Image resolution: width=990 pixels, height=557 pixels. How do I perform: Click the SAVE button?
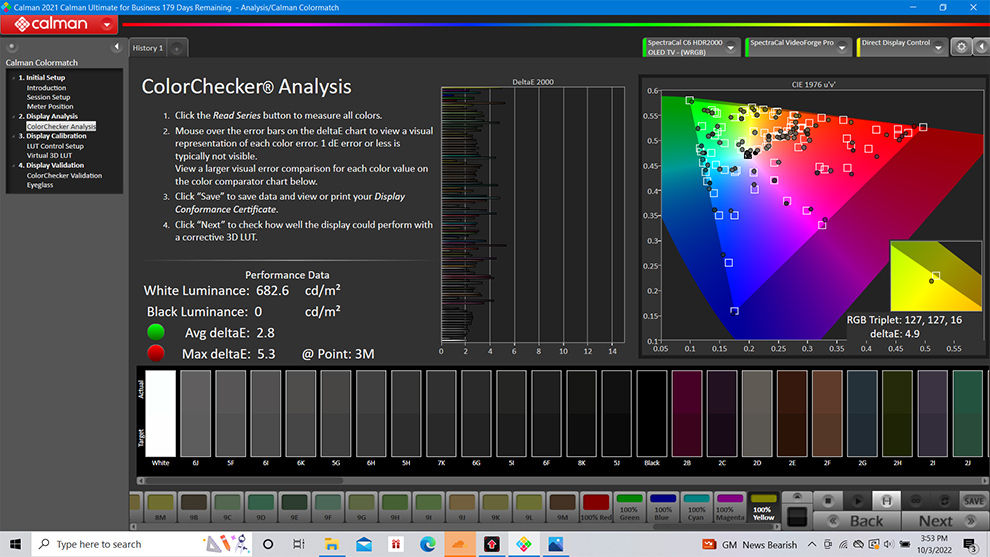coord(974,501)
